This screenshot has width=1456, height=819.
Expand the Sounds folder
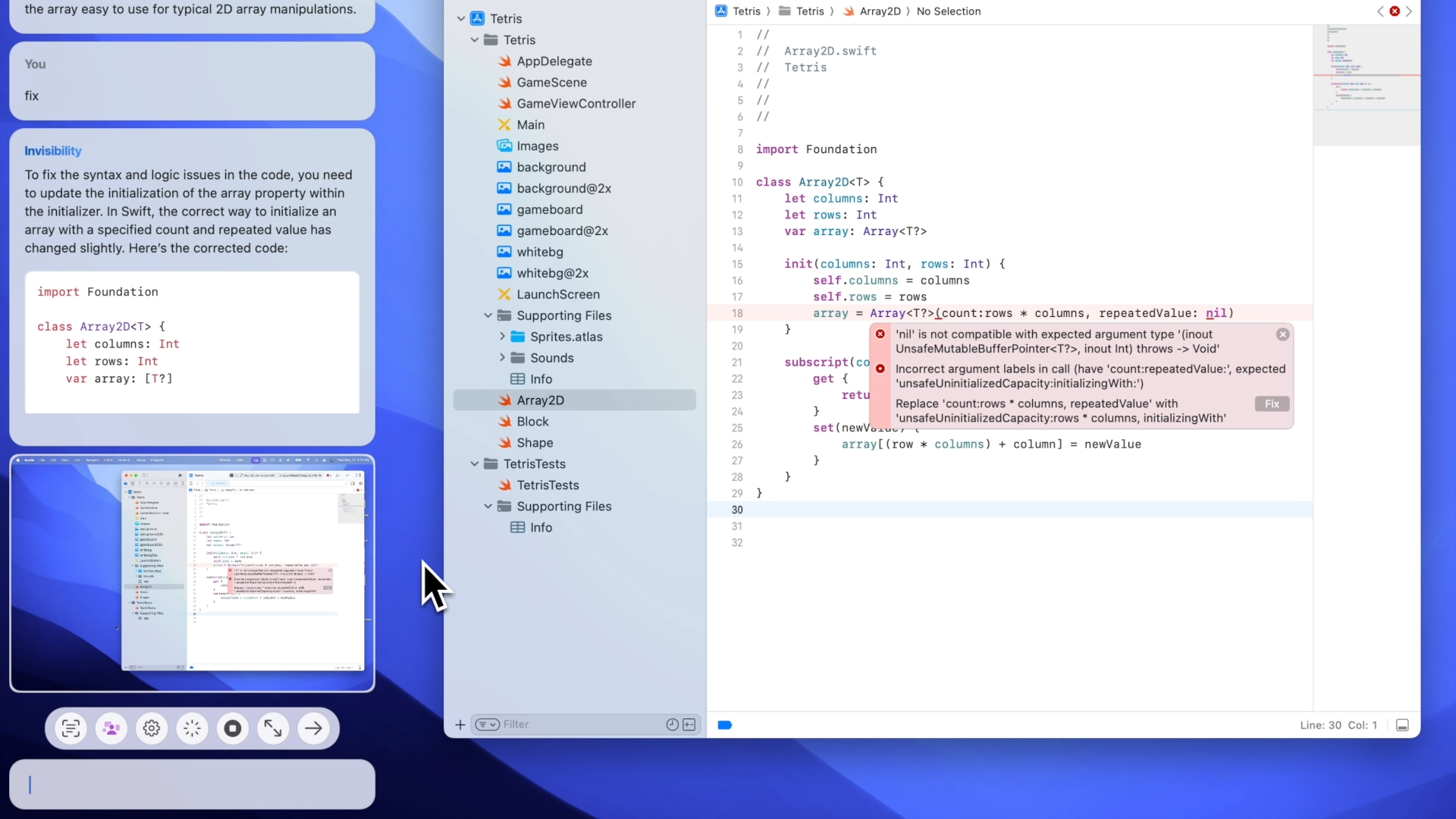tap(502, 358)
